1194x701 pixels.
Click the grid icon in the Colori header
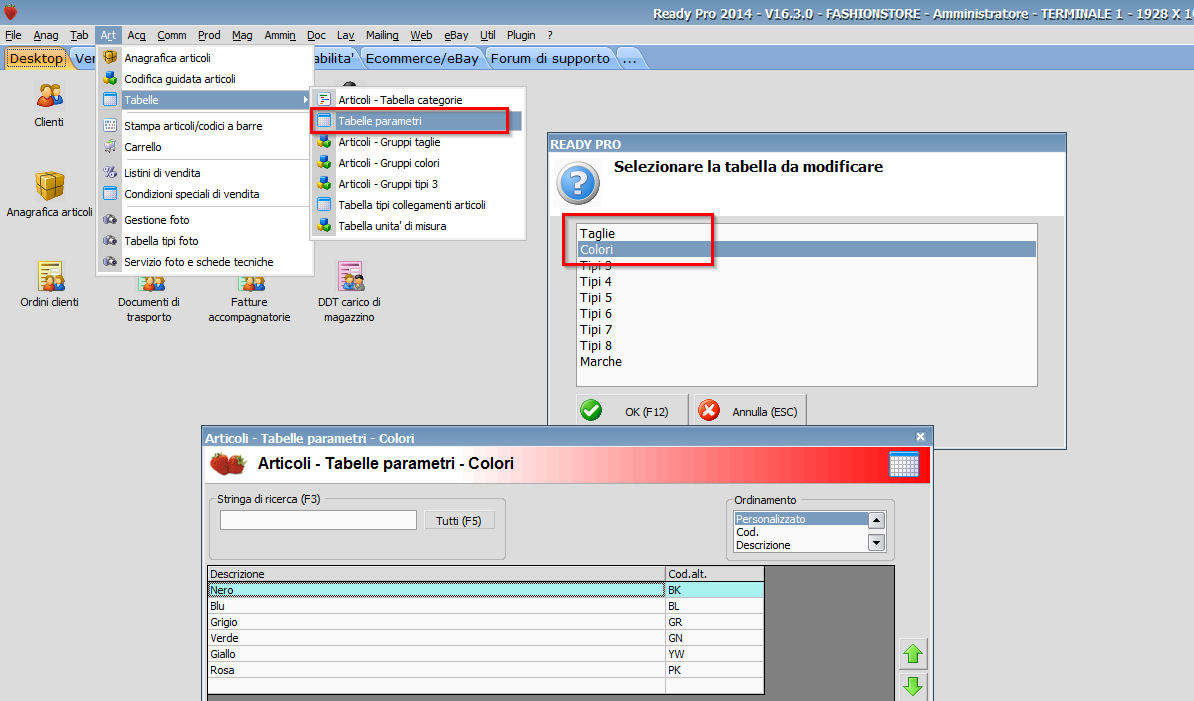coord(904,464)
